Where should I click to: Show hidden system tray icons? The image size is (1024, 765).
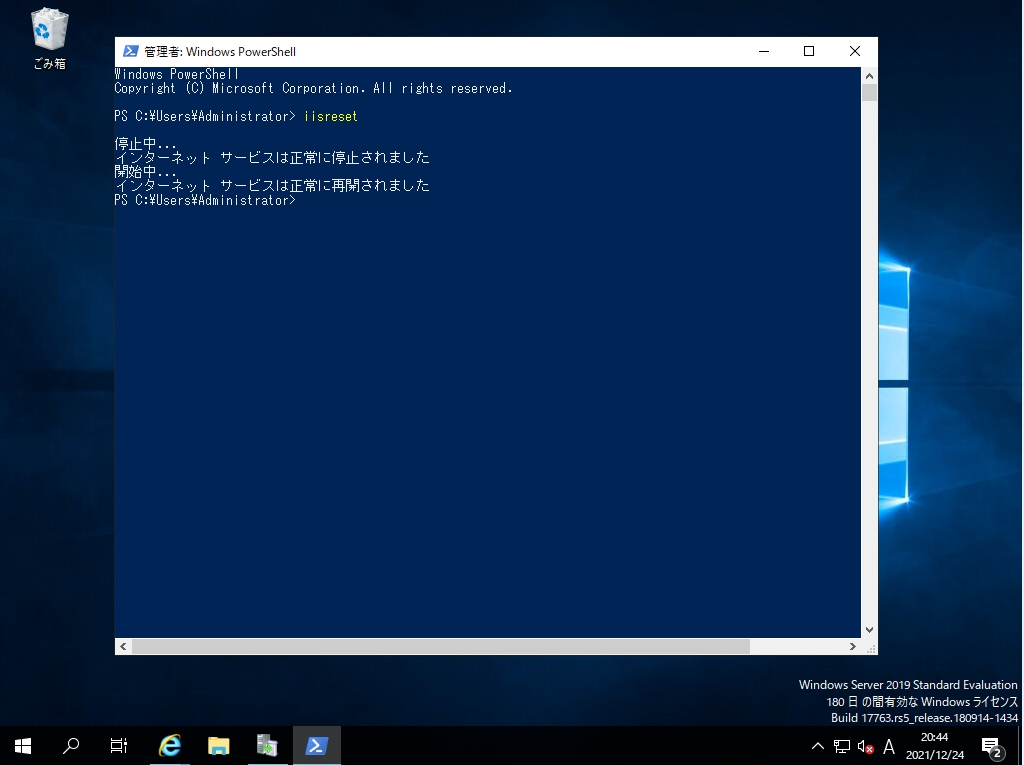pyautogui.click(x=817, y=745)
